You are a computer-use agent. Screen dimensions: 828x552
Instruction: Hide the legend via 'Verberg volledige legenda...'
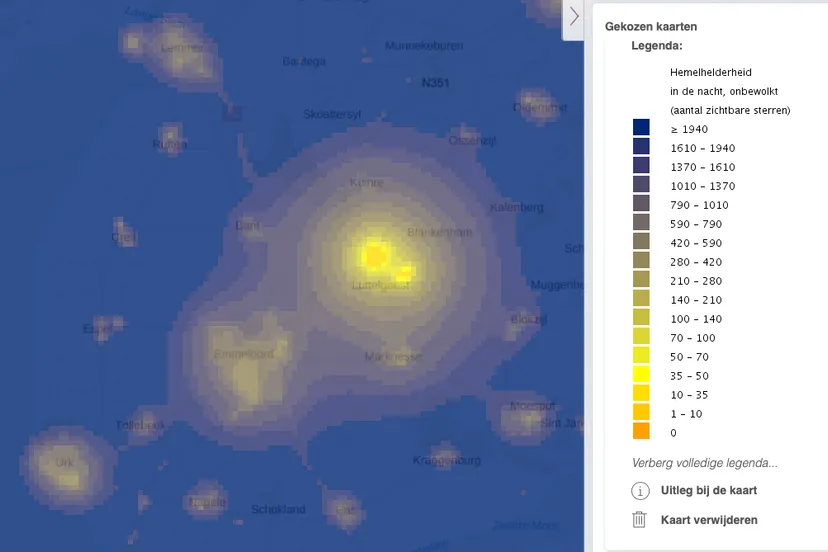704,463
